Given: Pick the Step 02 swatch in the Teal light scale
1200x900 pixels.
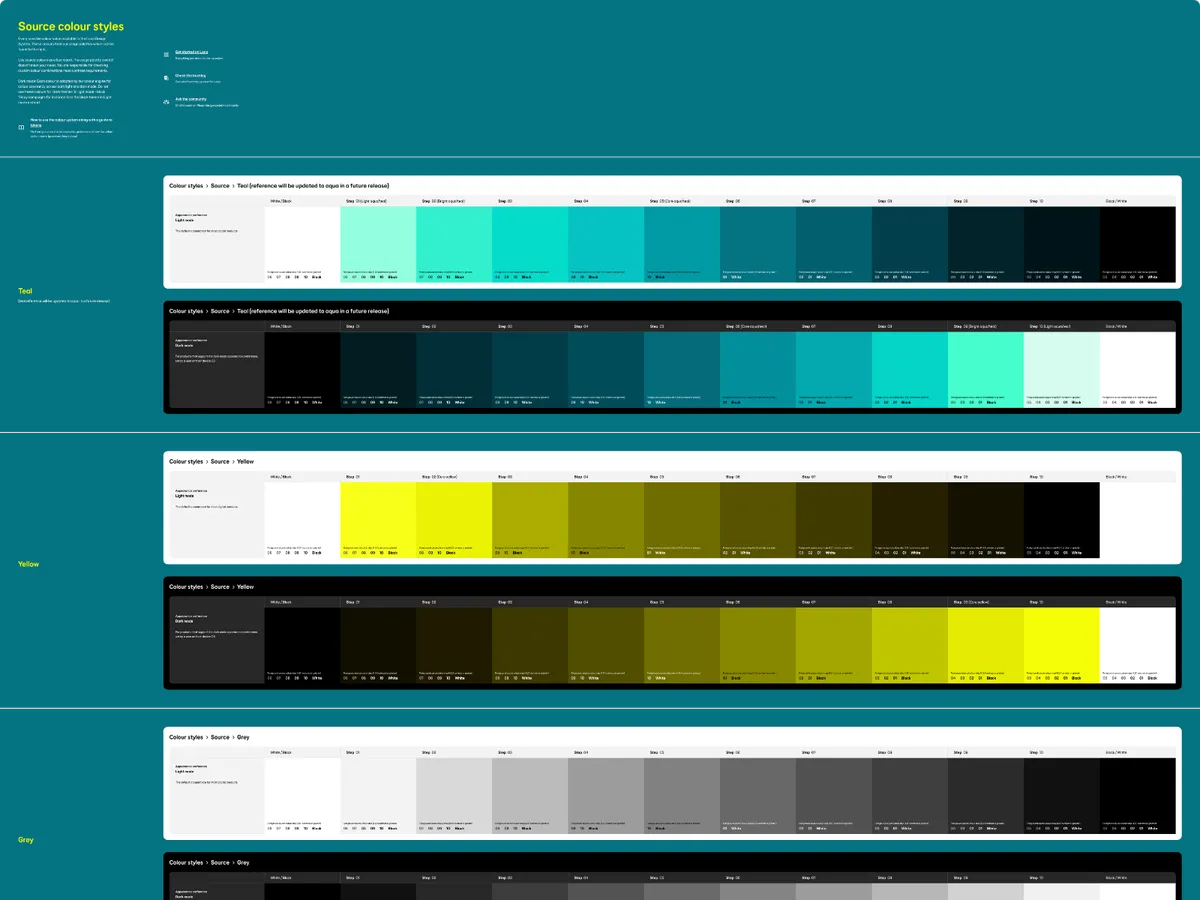Looking at the screenshot, I should tap(454, 243).
